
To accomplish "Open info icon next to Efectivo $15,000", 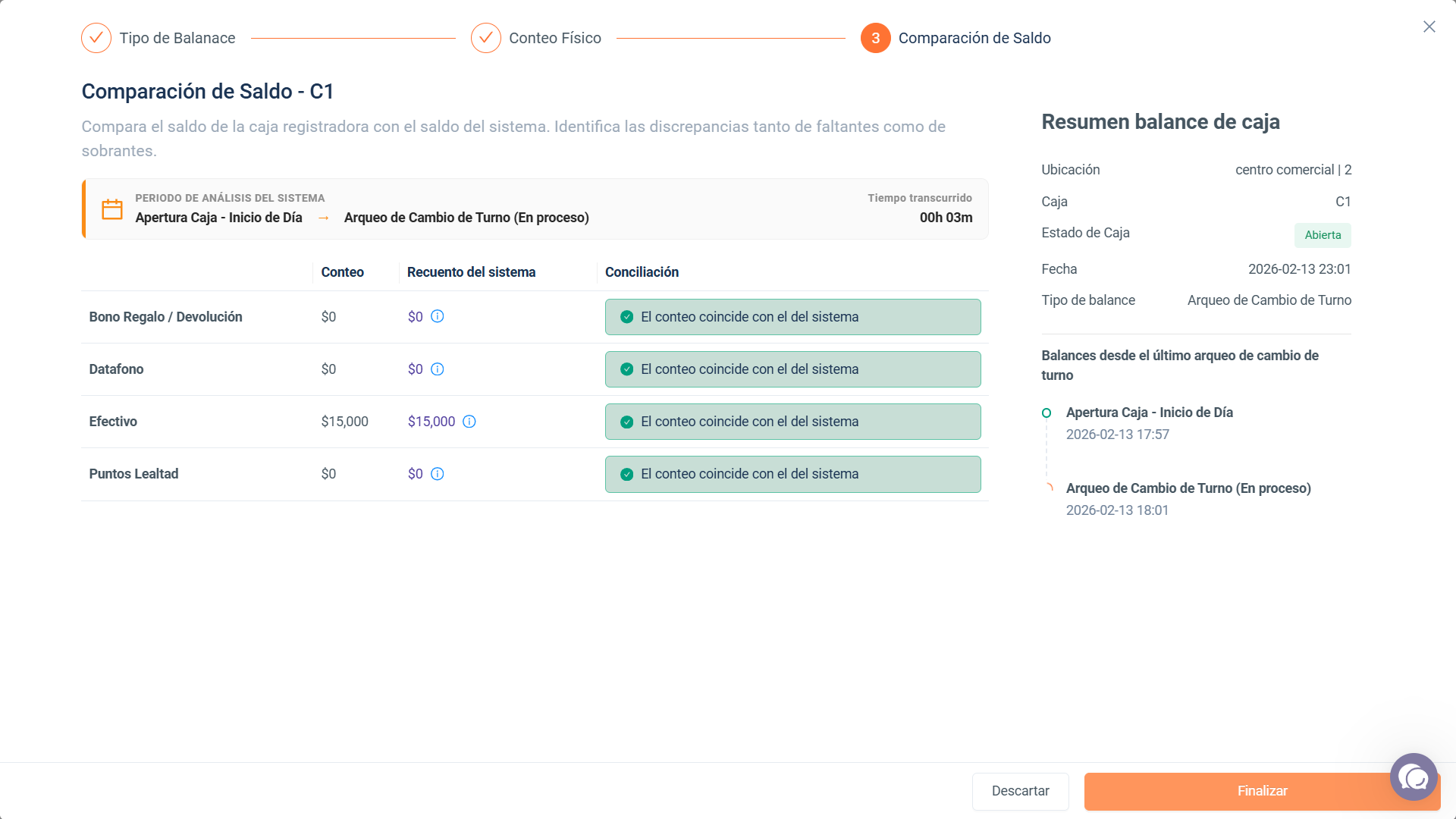I will pyautogui.click(x=469, y=422).
